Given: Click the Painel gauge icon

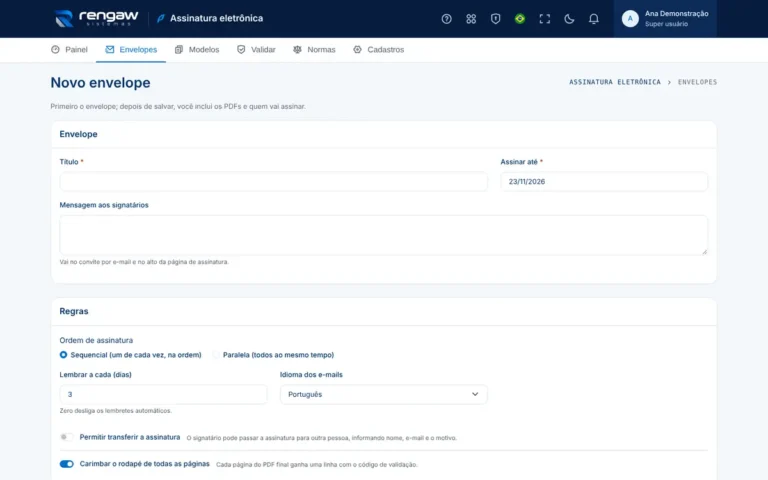Looking at the screenshot, I should click(x=55, y=49).
